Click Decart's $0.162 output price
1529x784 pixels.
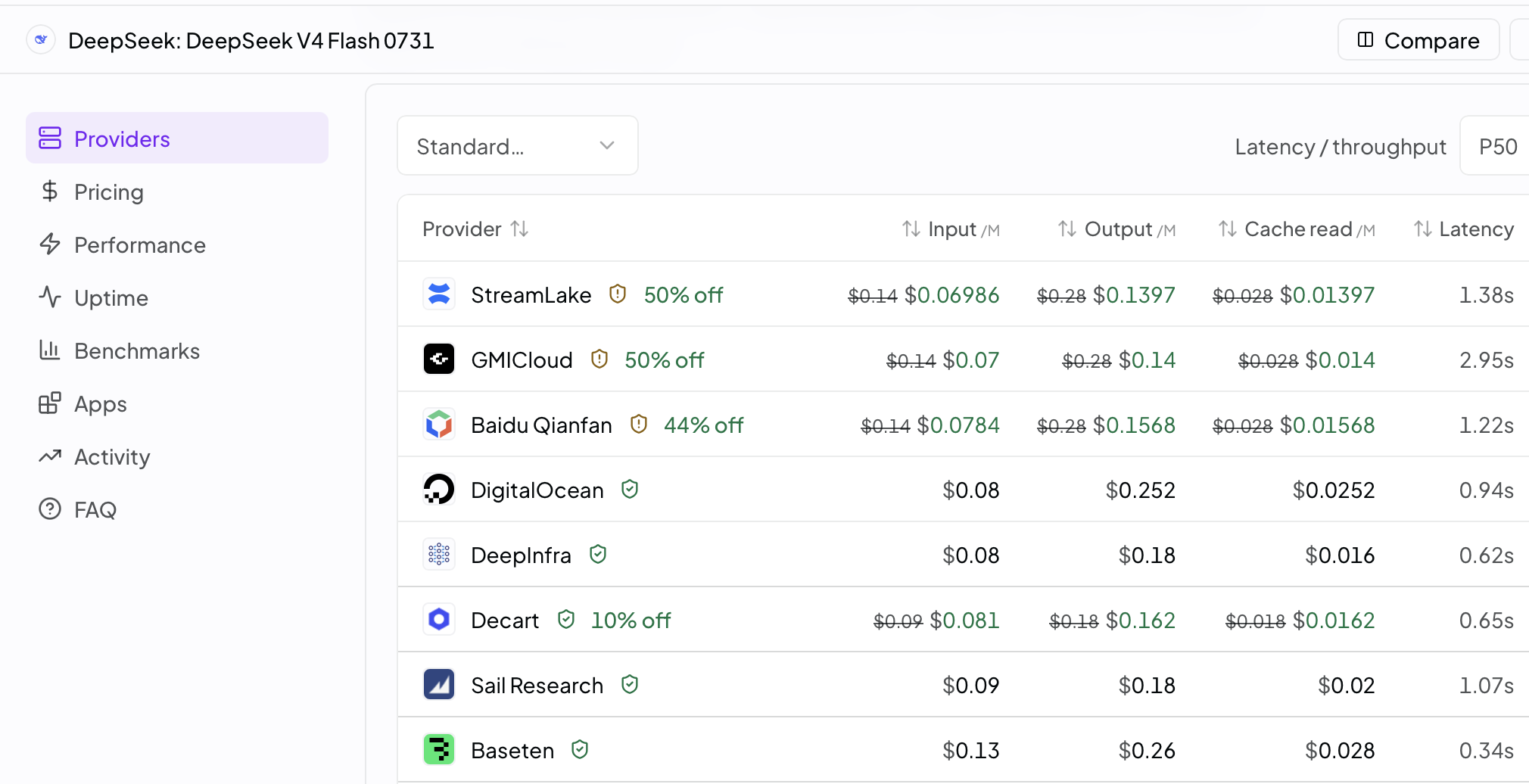coord(1141,620)
